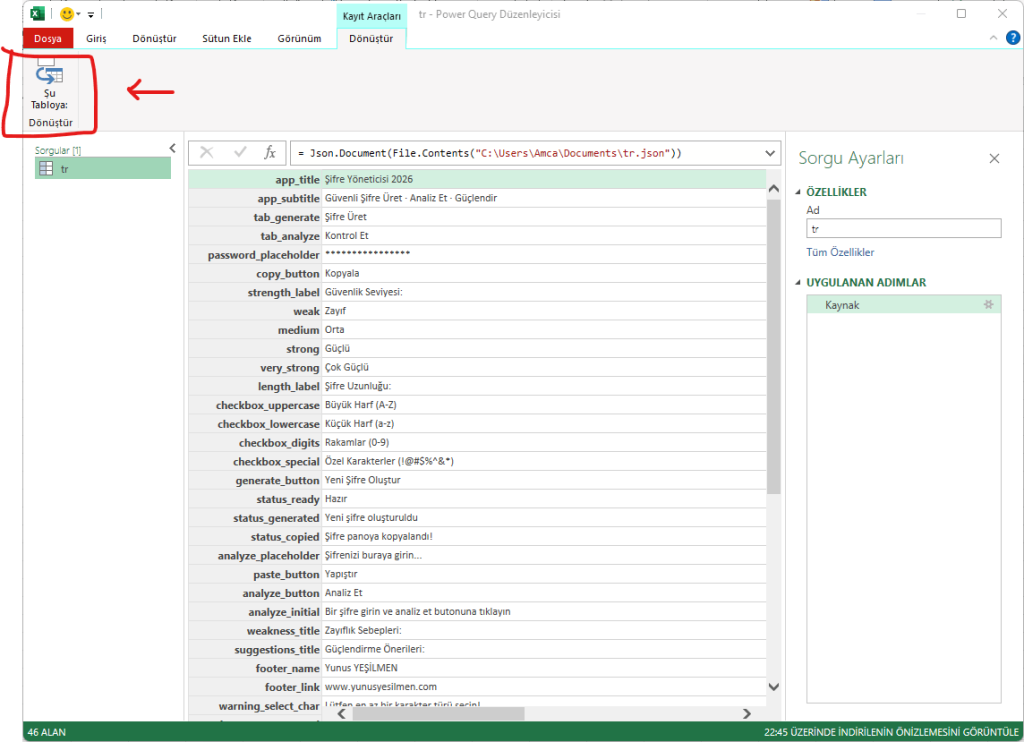Image resolution: width=1024 pixels, height=742 pixels.
Task: Select the password_placeholder field name
Action: coord(263,255)
